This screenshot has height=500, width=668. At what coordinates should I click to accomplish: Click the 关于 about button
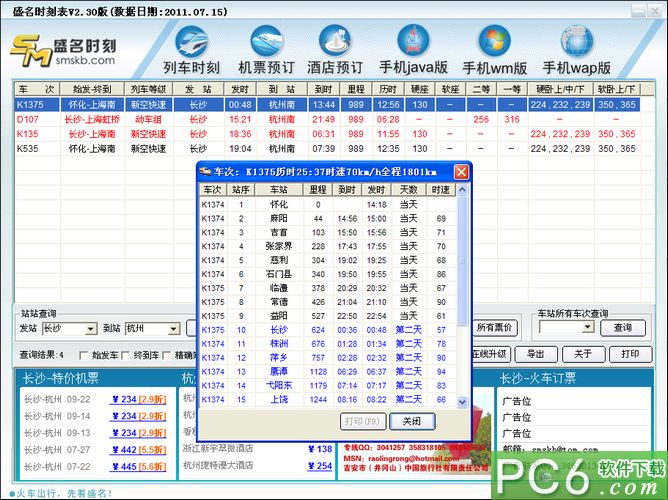pos(583,354)
